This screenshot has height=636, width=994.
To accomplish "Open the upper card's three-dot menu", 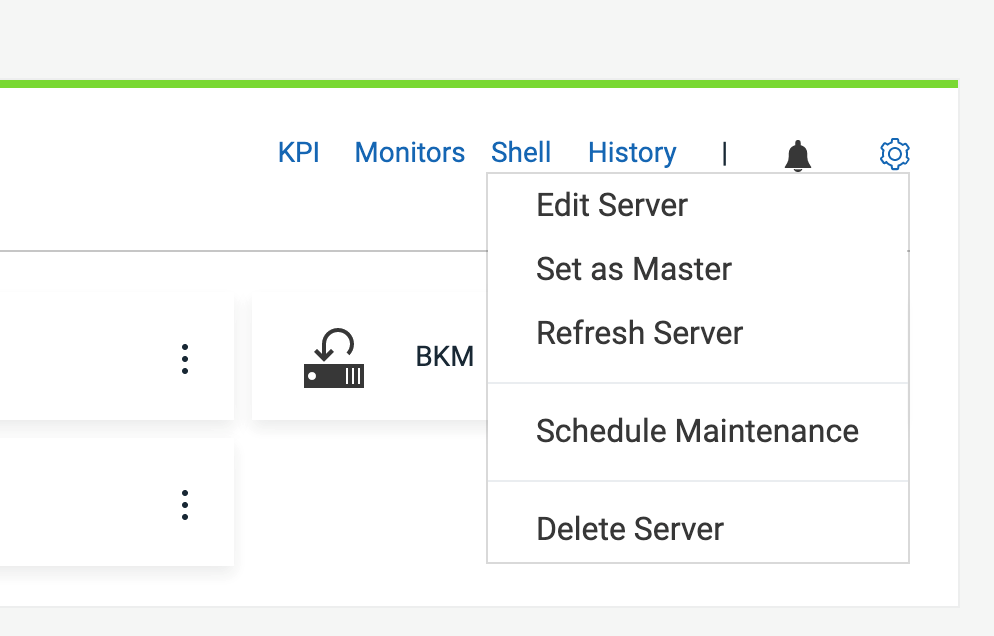I will click(184, 359).
